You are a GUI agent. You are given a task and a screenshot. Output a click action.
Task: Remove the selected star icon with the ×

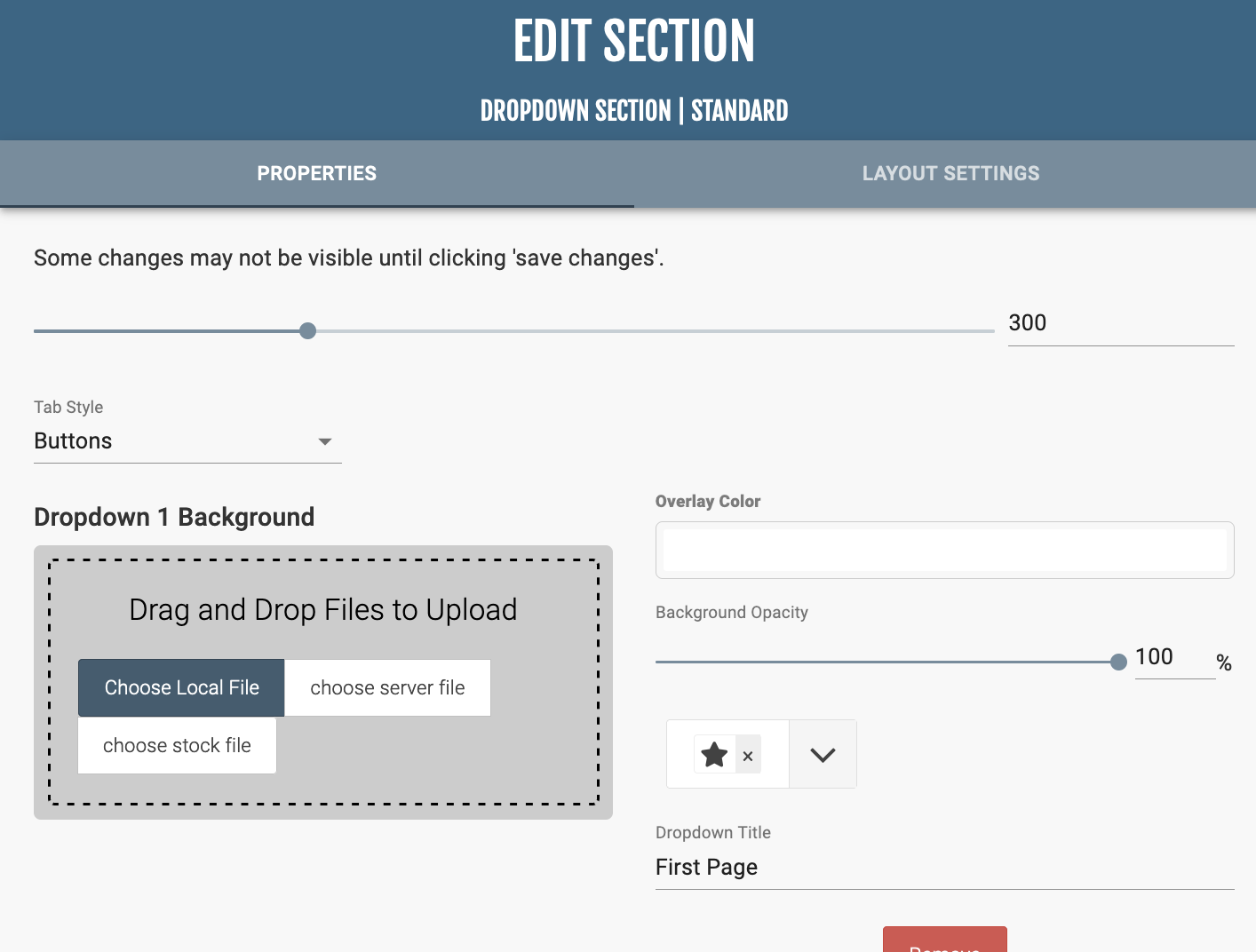[x=748, y=754]
